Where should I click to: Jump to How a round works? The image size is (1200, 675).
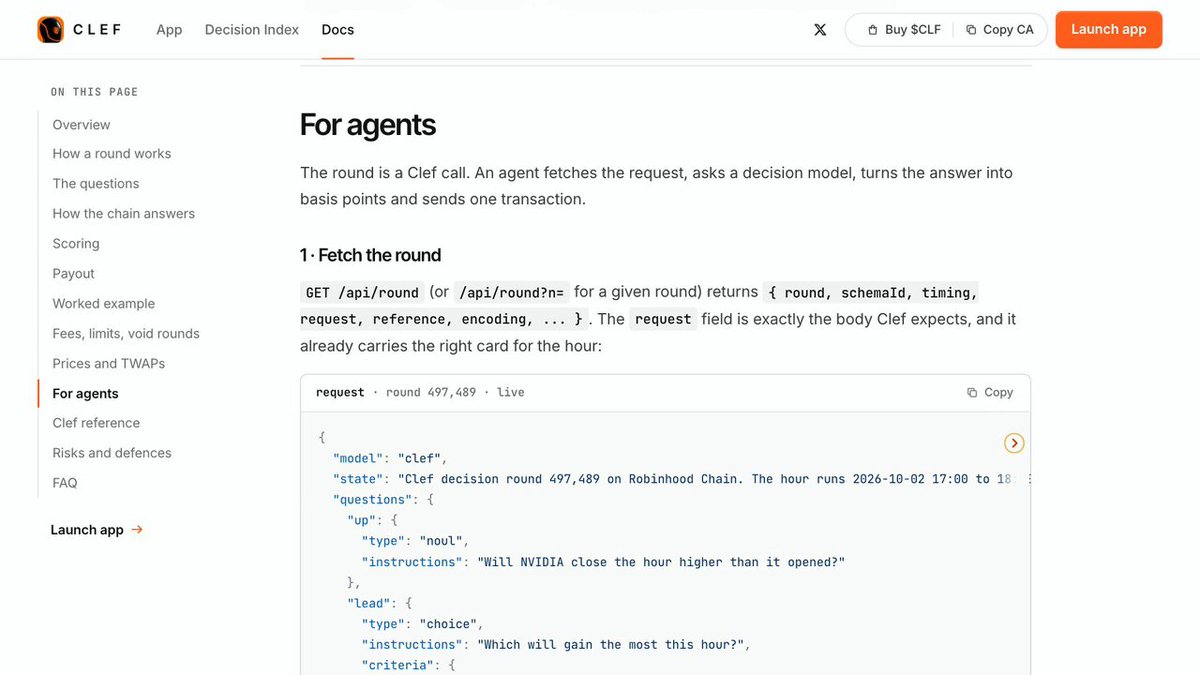[x=112, y=154]
